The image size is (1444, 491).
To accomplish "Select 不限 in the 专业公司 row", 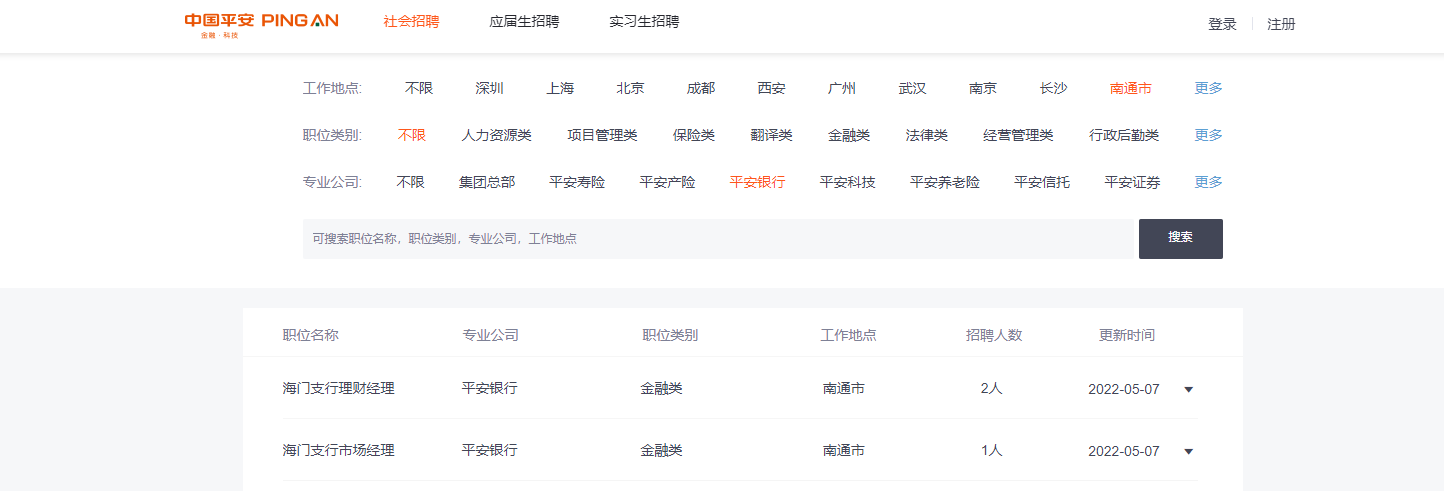I will tap(411, 182).
